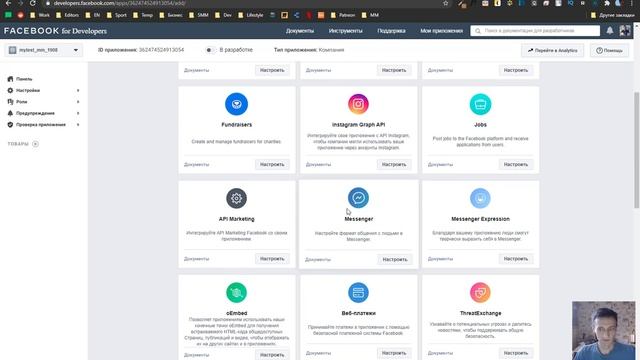The image size is (640, 360).
Task: Bookmark page with star icon
Action: click(x=446, y=3)
